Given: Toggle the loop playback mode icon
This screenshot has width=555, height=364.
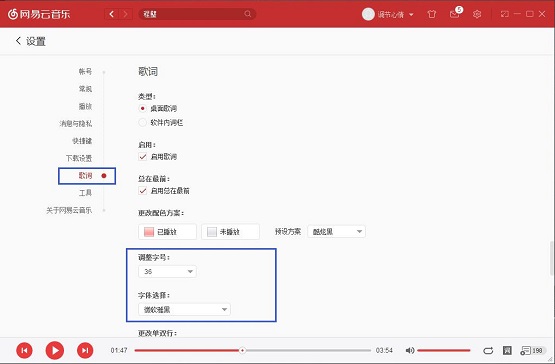Looking at the screenshot, I should (x=488, y=351).
